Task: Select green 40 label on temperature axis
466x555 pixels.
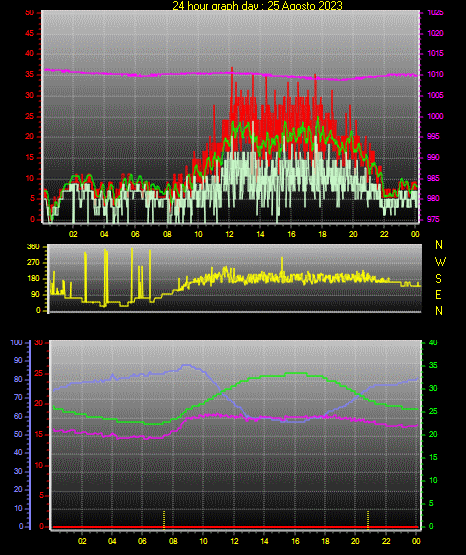Action: [x=433, y=342]
